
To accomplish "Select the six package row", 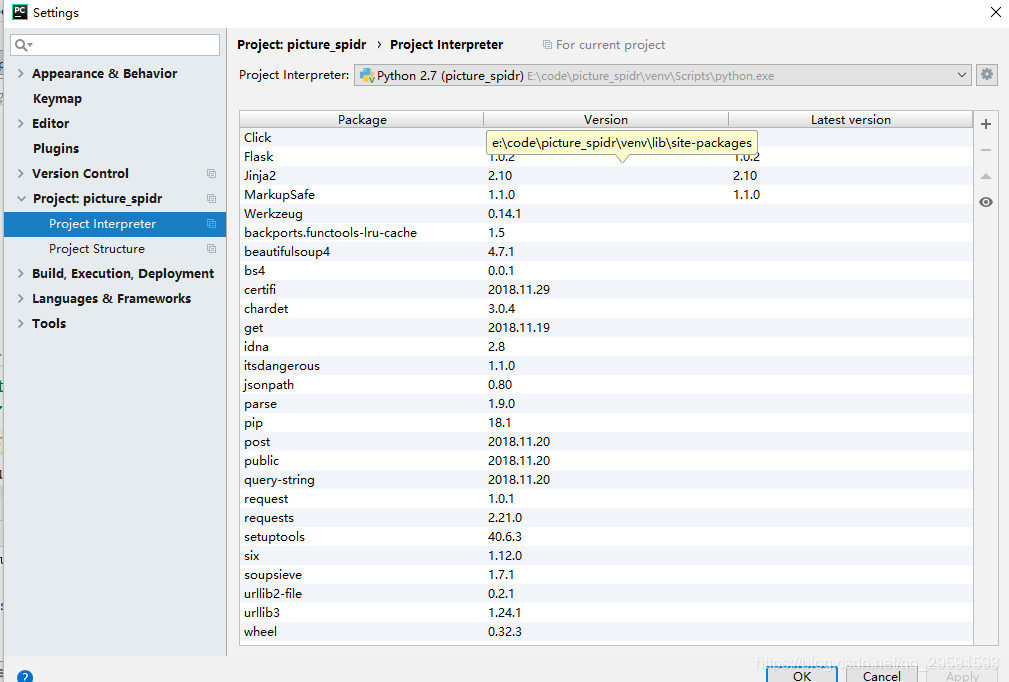I will point(606,555).
